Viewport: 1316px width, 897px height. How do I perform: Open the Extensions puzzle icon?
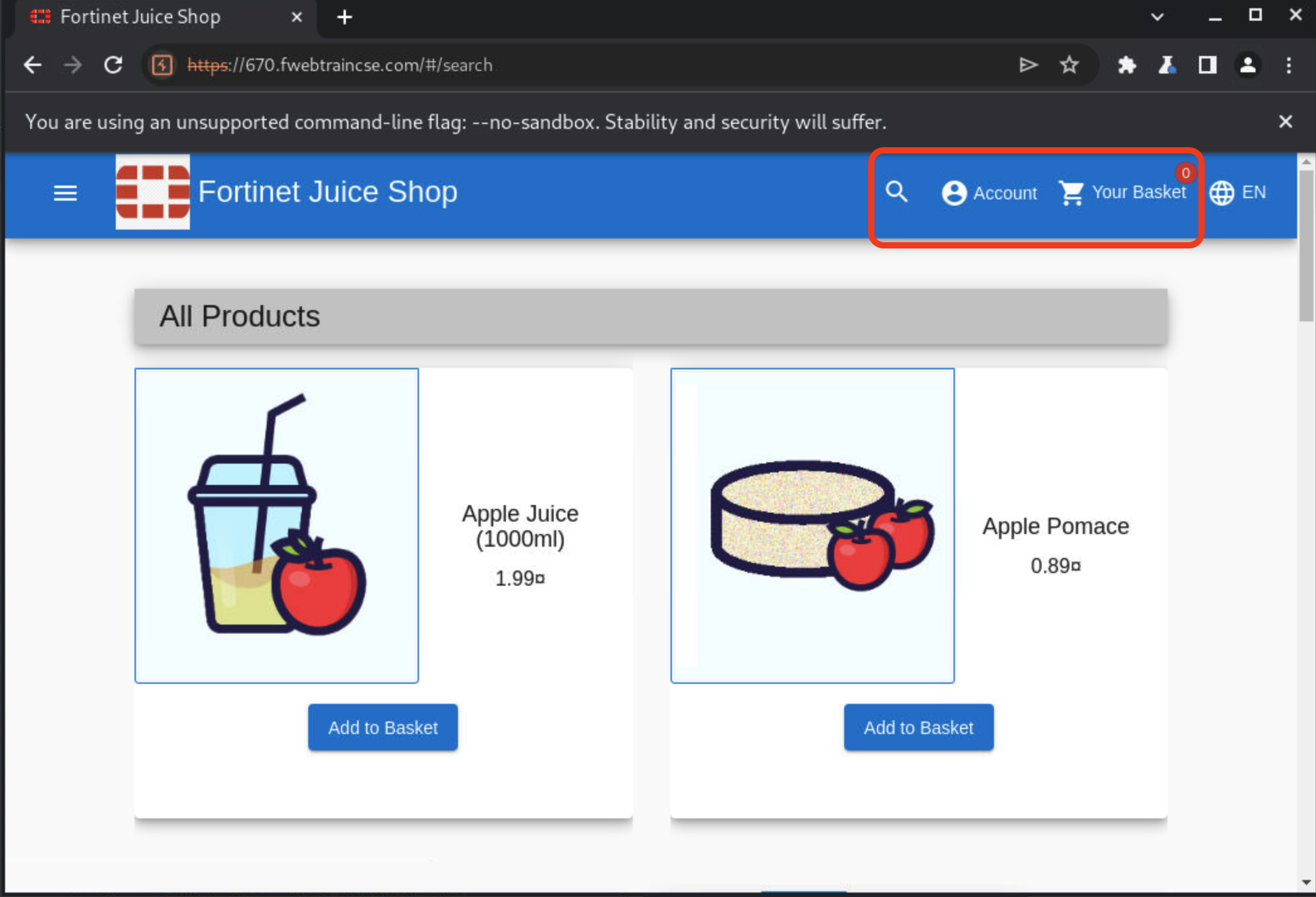[x=1127, y=65]
